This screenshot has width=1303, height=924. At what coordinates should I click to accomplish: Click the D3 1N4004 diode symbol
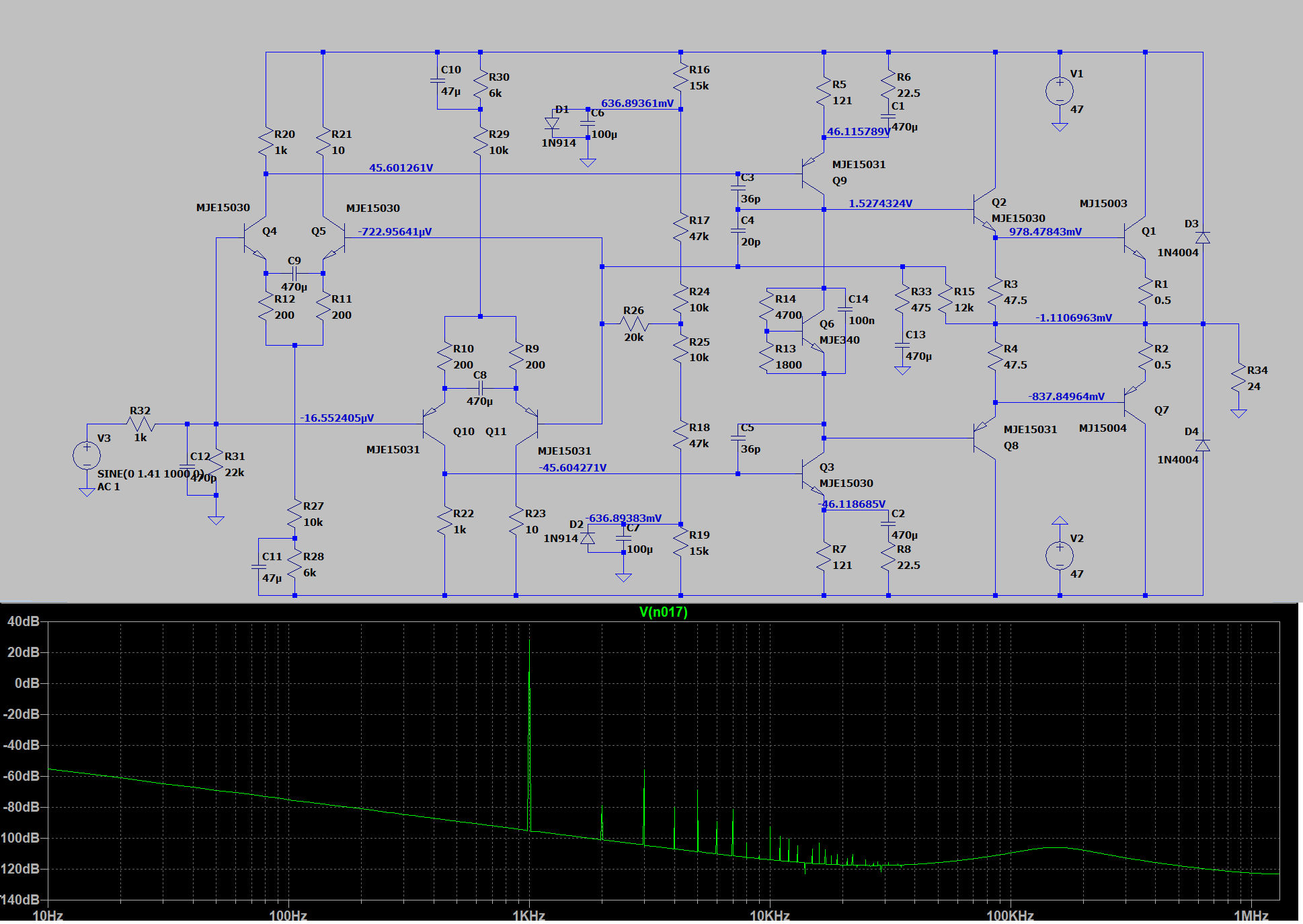pos(1203,238)
